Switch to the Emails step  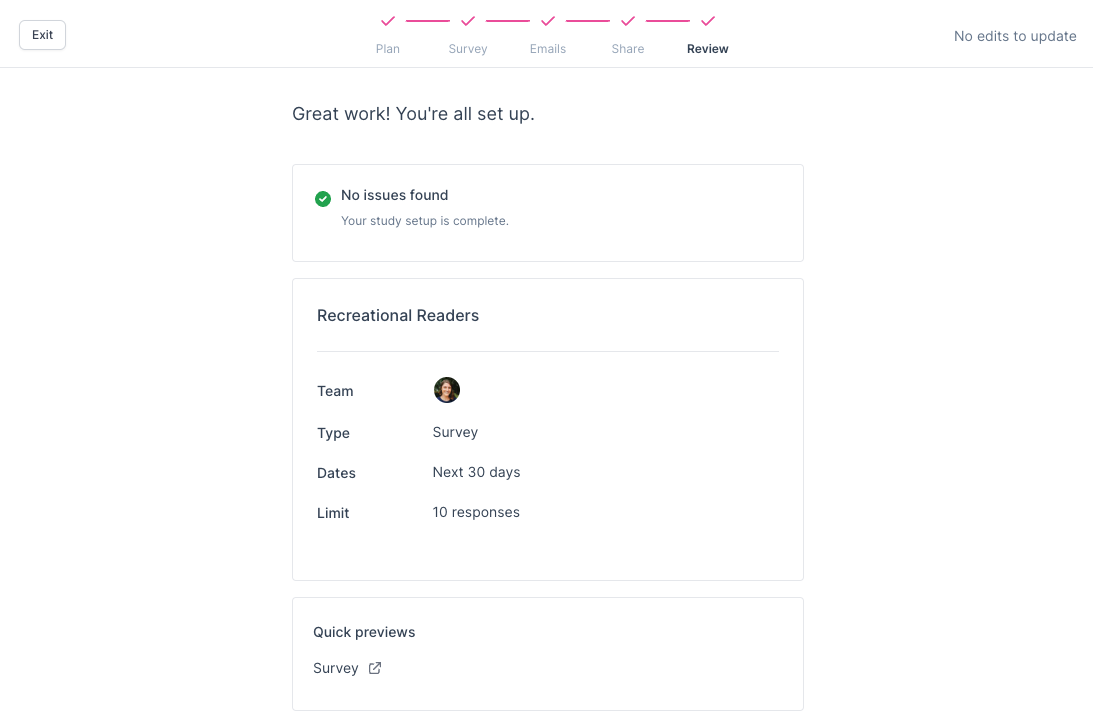(x=548, y=49)
